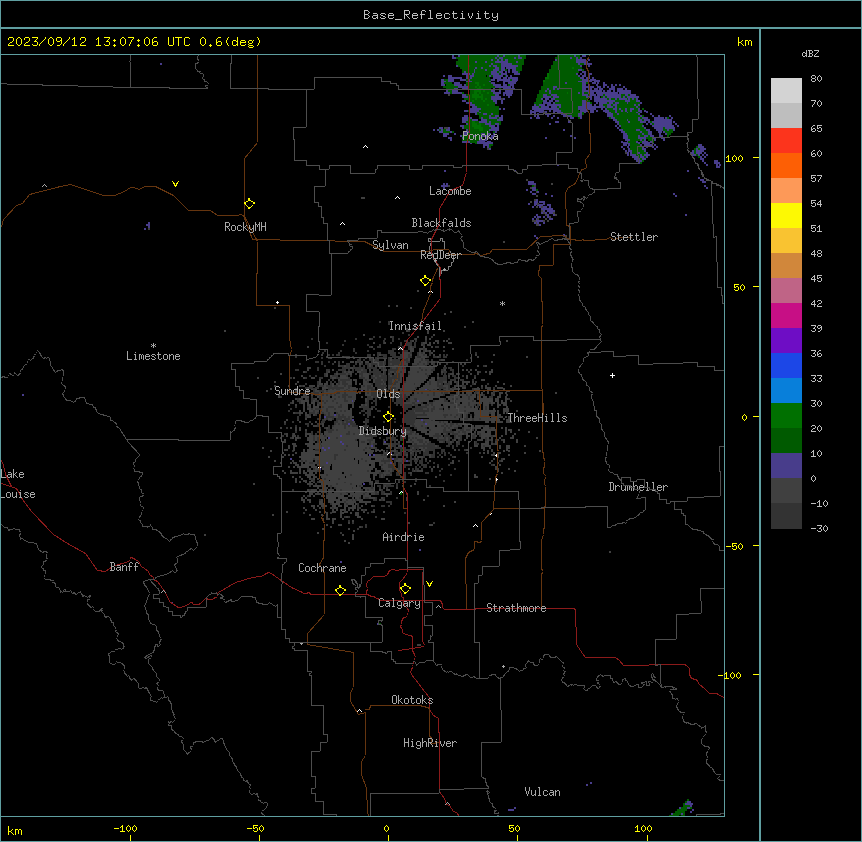Click the Sylvan label
Image resolution: width=862 pixels, height=842 pixels.
[x=390, y=245]
